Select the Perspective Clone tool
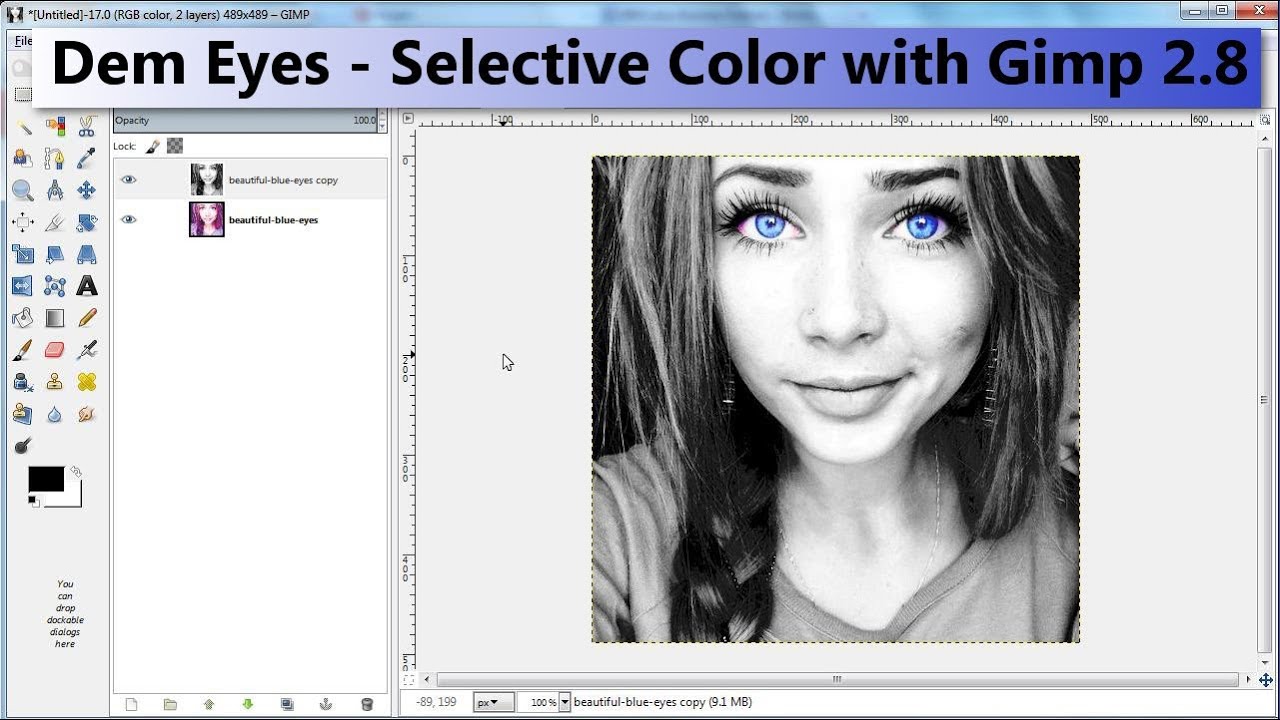The width and height of the screenshot is (1280, 720). pyautogui.click(x=23, y=414)
